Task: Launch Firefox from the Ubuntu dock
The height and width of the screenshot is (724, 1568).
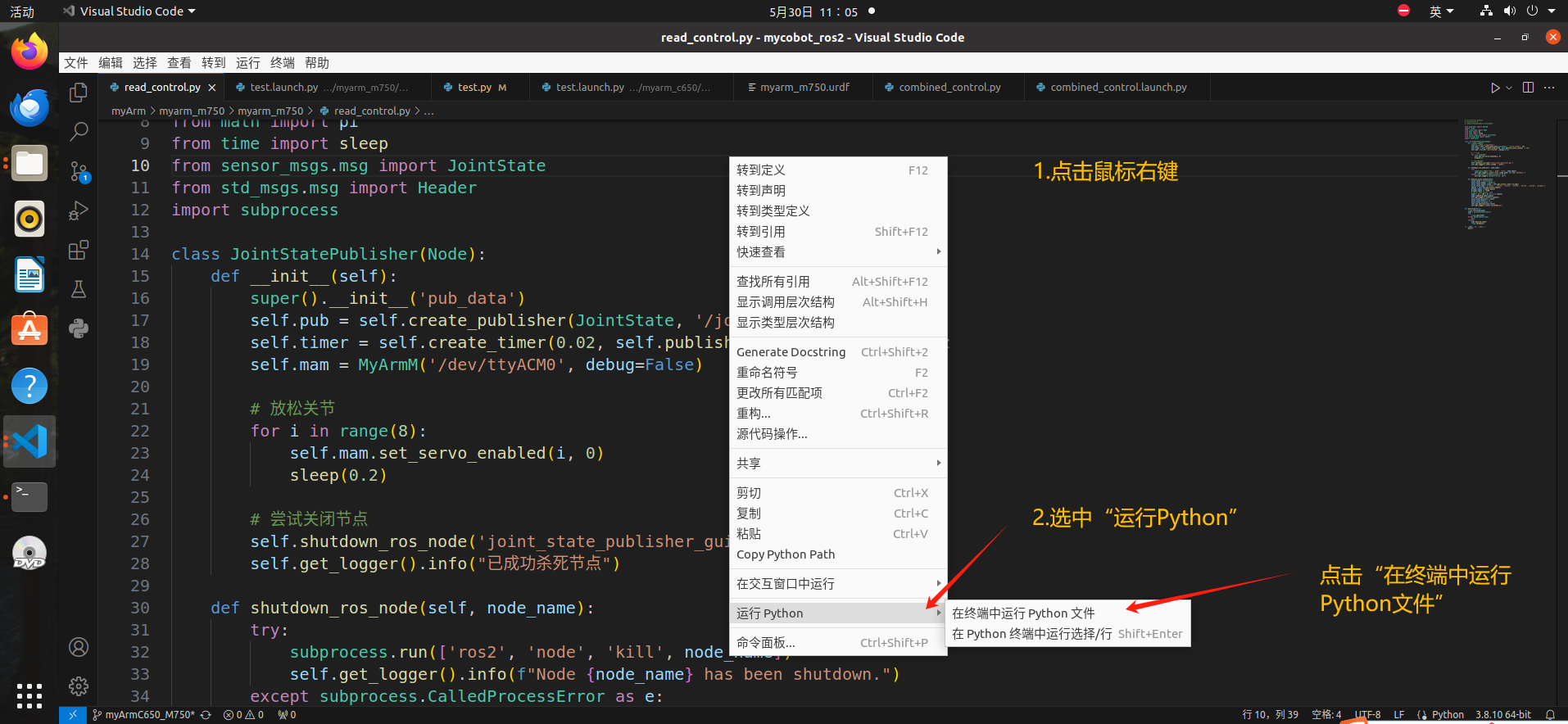Action: [29, 52]
